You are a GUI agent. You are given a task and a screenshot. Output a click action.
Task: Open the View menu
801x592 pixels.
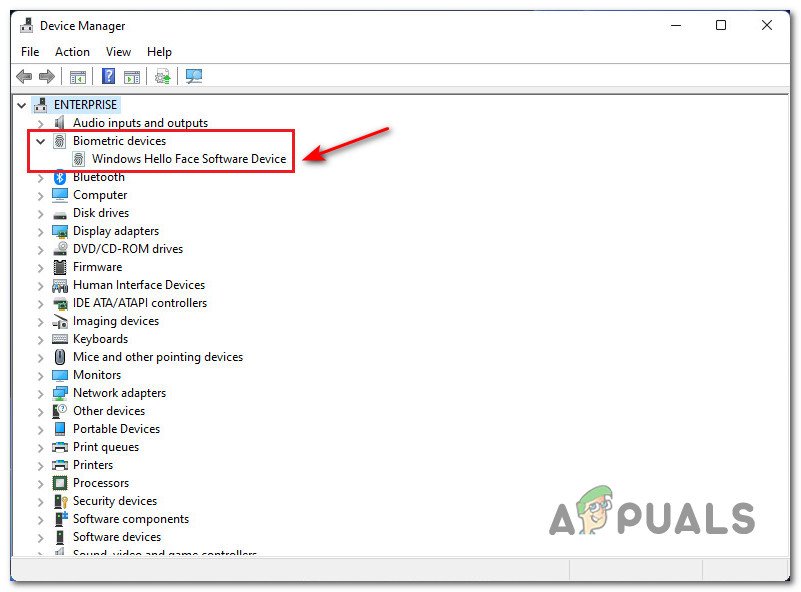(x=118, y=52)
